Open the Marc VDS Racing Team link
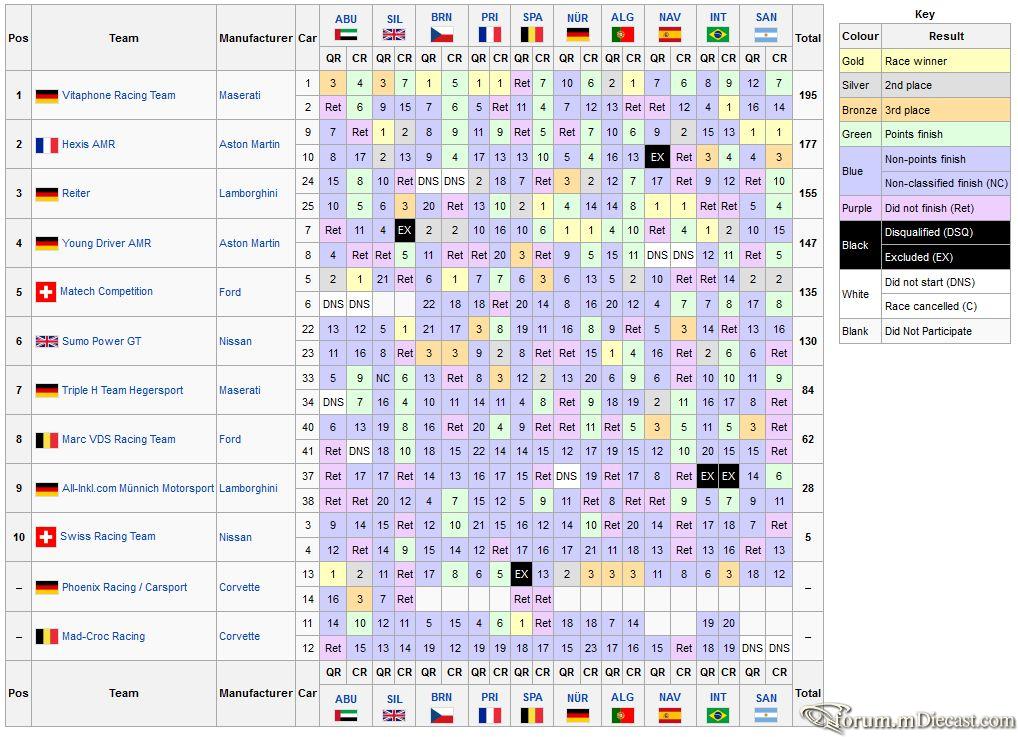The width and height of the screenshot is (1018, 737). click(x=119, y=440)
